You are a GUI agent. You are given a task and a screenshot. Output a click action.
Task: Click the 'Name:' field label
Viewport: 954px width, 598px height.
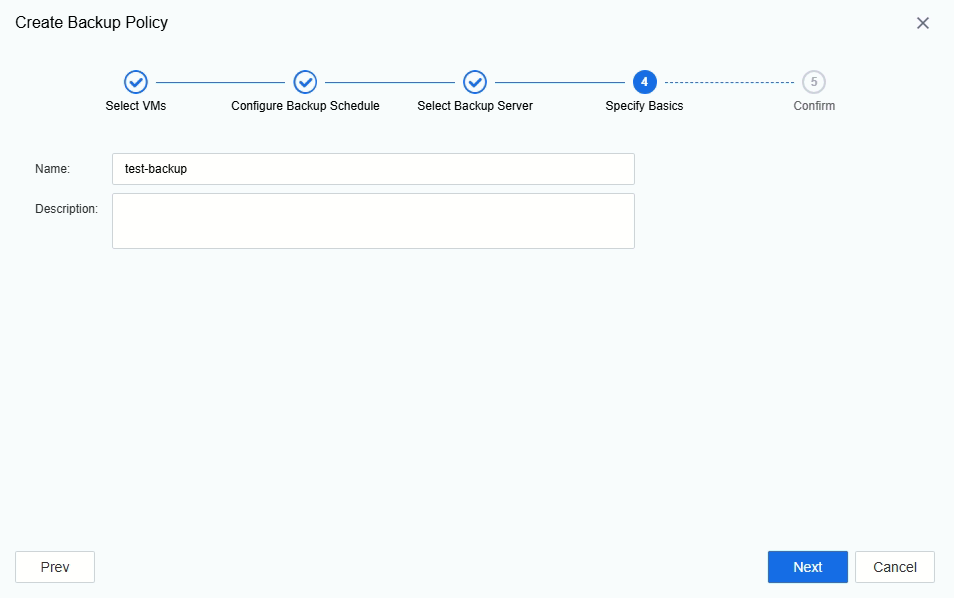tap(52, 169)
